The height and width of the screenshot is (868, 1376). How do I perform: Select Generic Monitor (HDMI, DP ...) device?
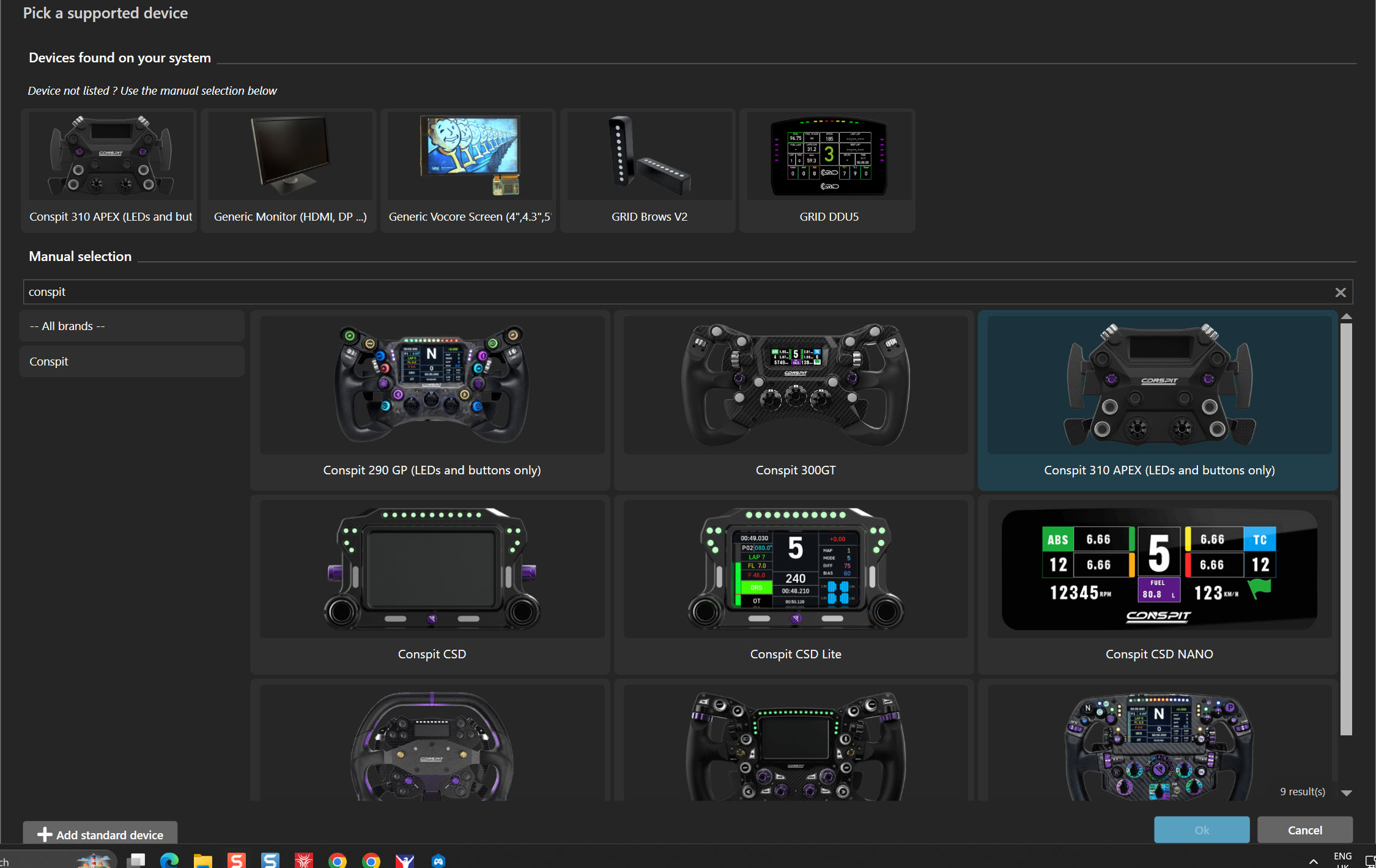pyautogui.click(x=290, y=171)
